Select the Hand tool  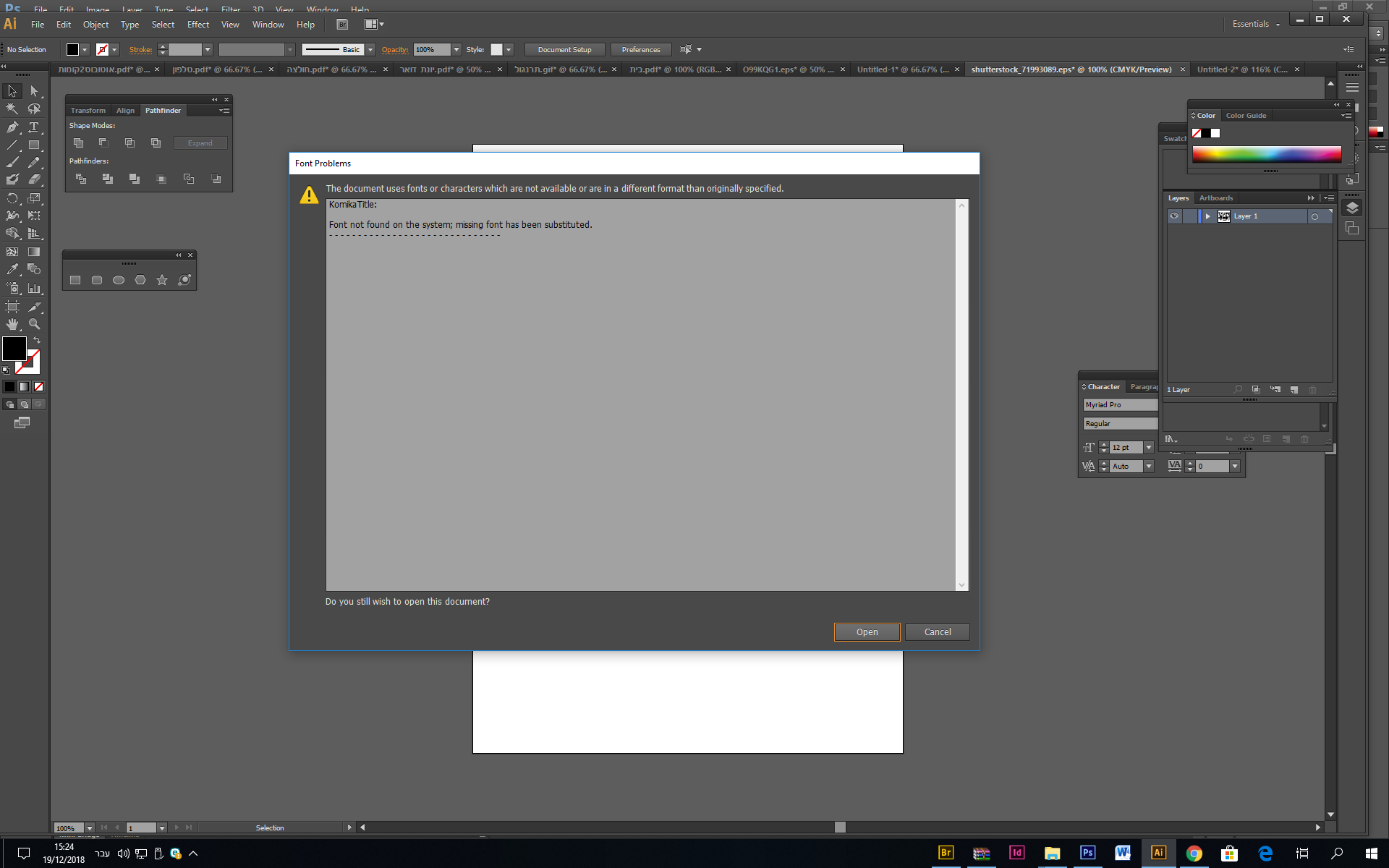pyautogui.click(x=12, y=324)
